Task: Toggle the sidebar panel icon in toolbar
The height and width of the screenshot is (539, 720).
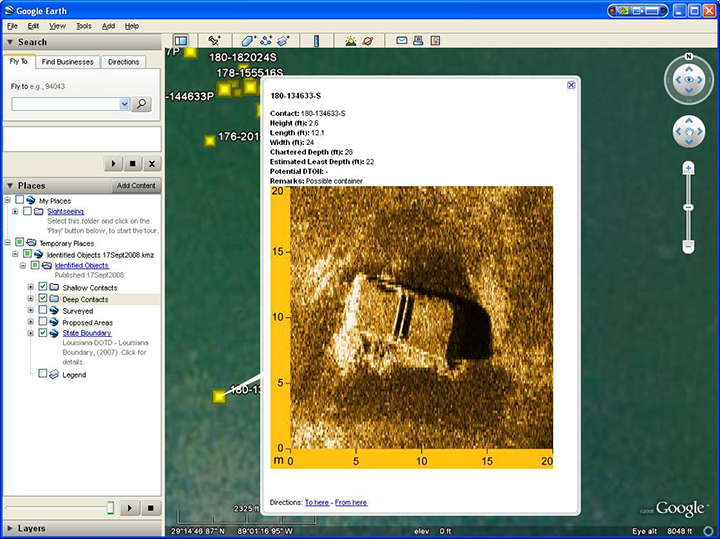Action: tap(181, 41)
